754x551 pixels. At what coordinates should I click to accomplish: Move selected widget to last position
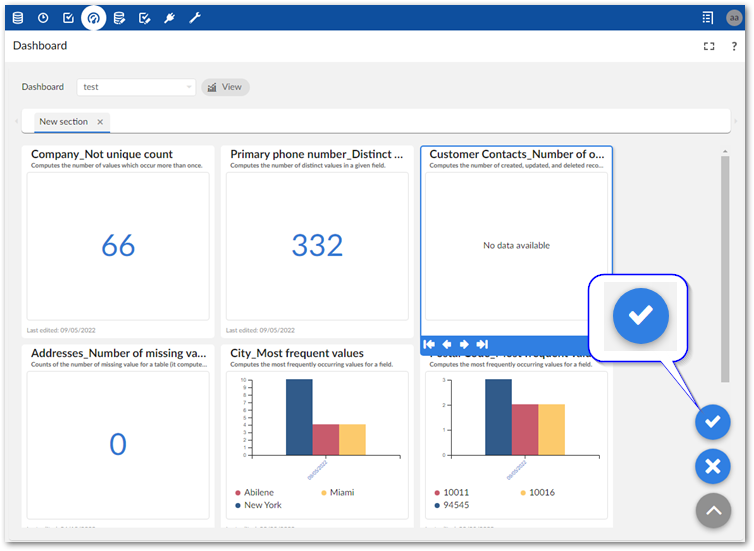tap(482, 344)
